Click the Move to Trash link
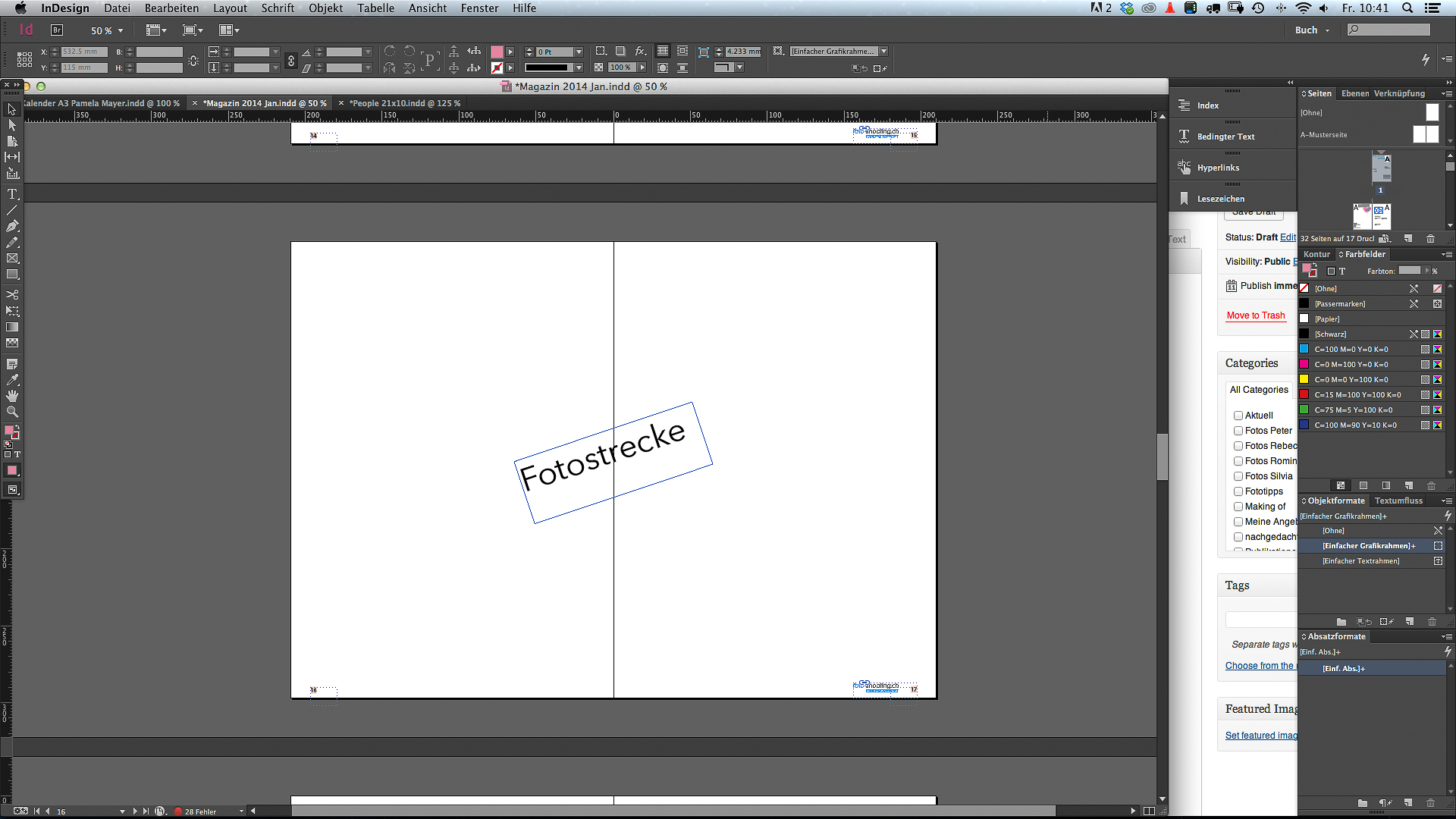The width and height of the screenshot is (1456, 819). pos(1256,315)
